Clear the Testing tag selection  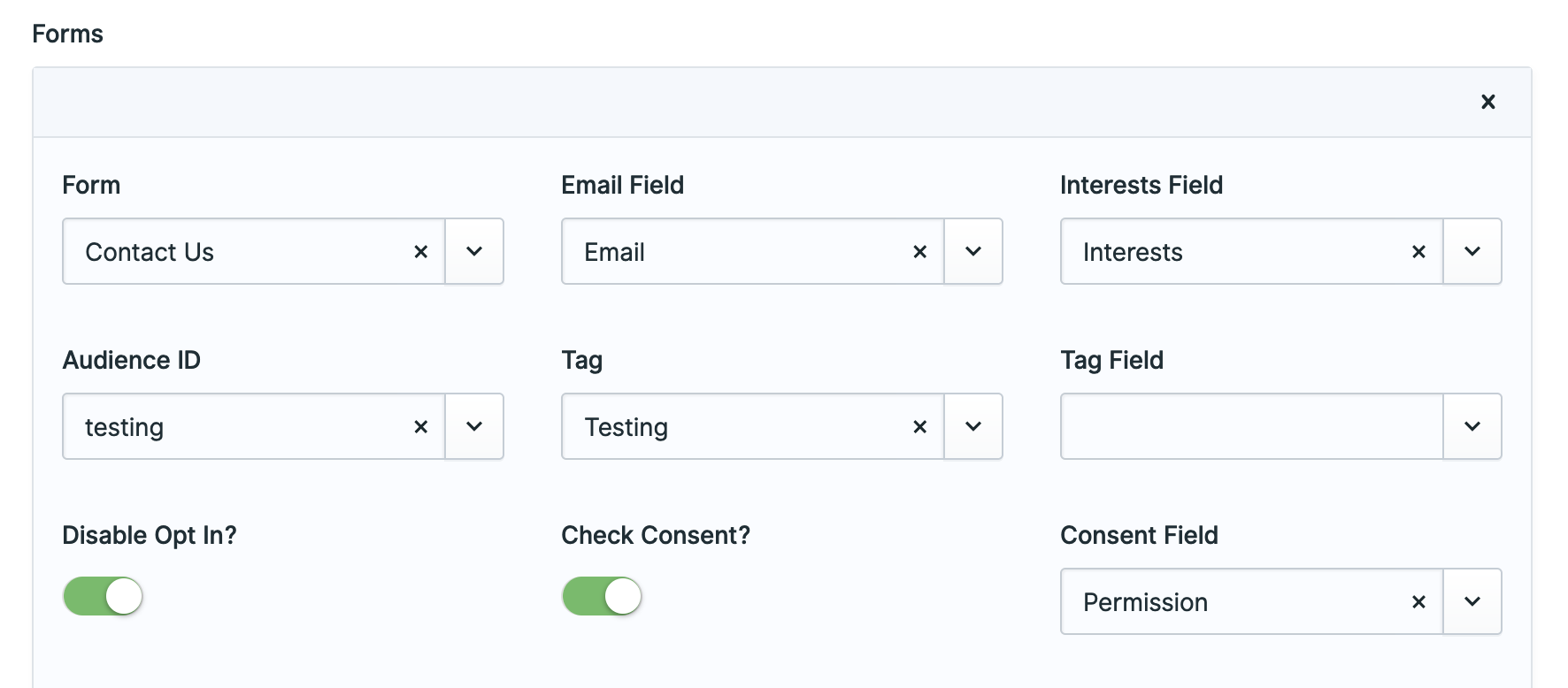pyautogui.click(x=920, y=427)
